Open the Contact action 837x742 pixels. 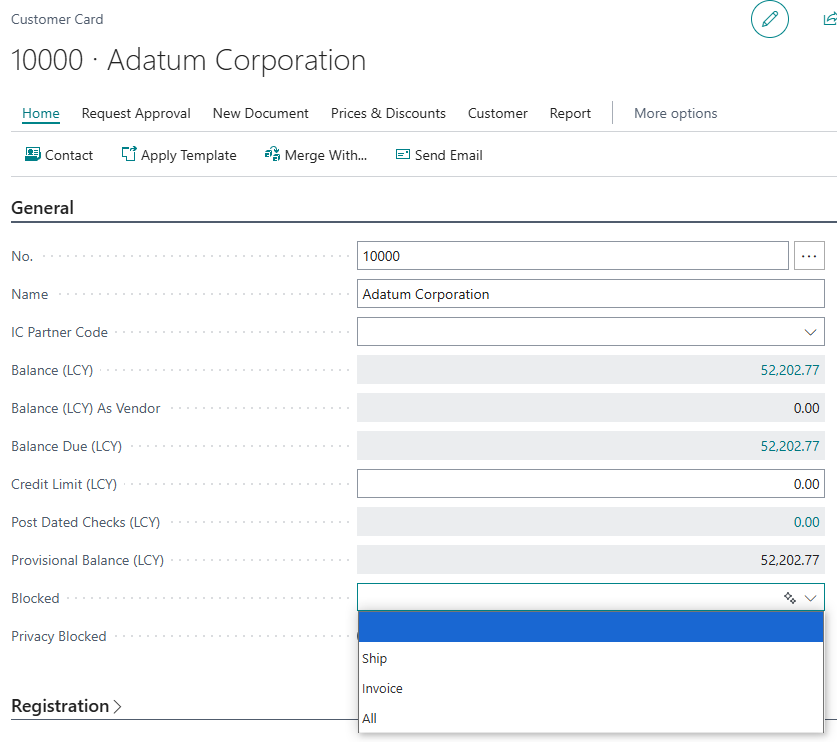point(59,155)
